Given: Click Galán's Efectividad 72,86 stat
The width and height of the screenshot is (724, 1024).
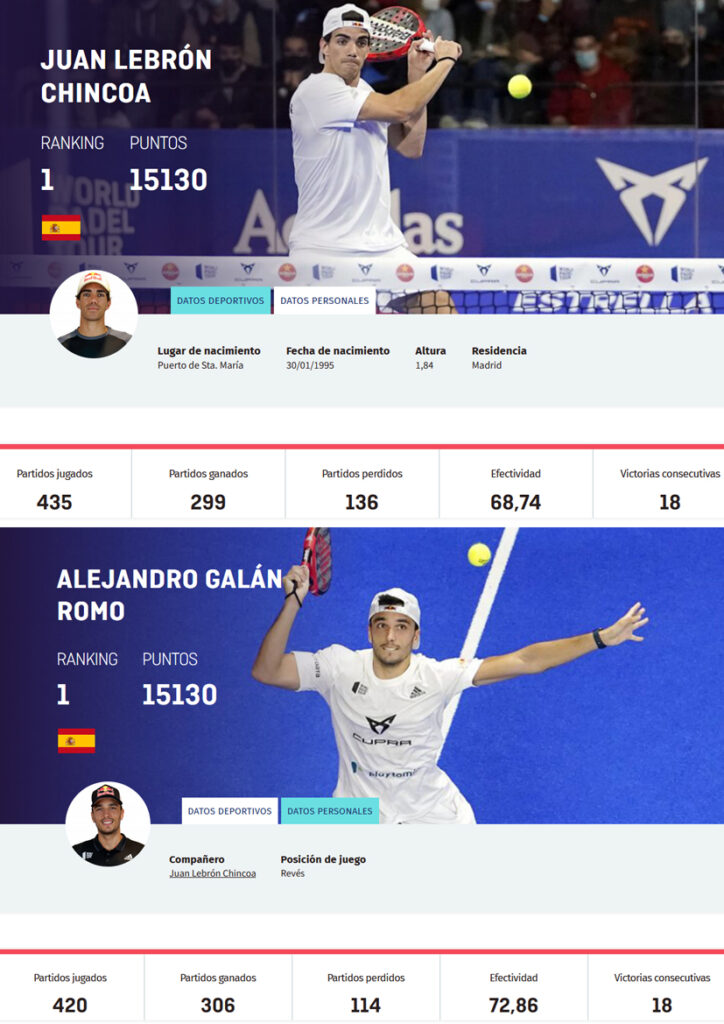Looking at the screenshot, I should point(514,991).
